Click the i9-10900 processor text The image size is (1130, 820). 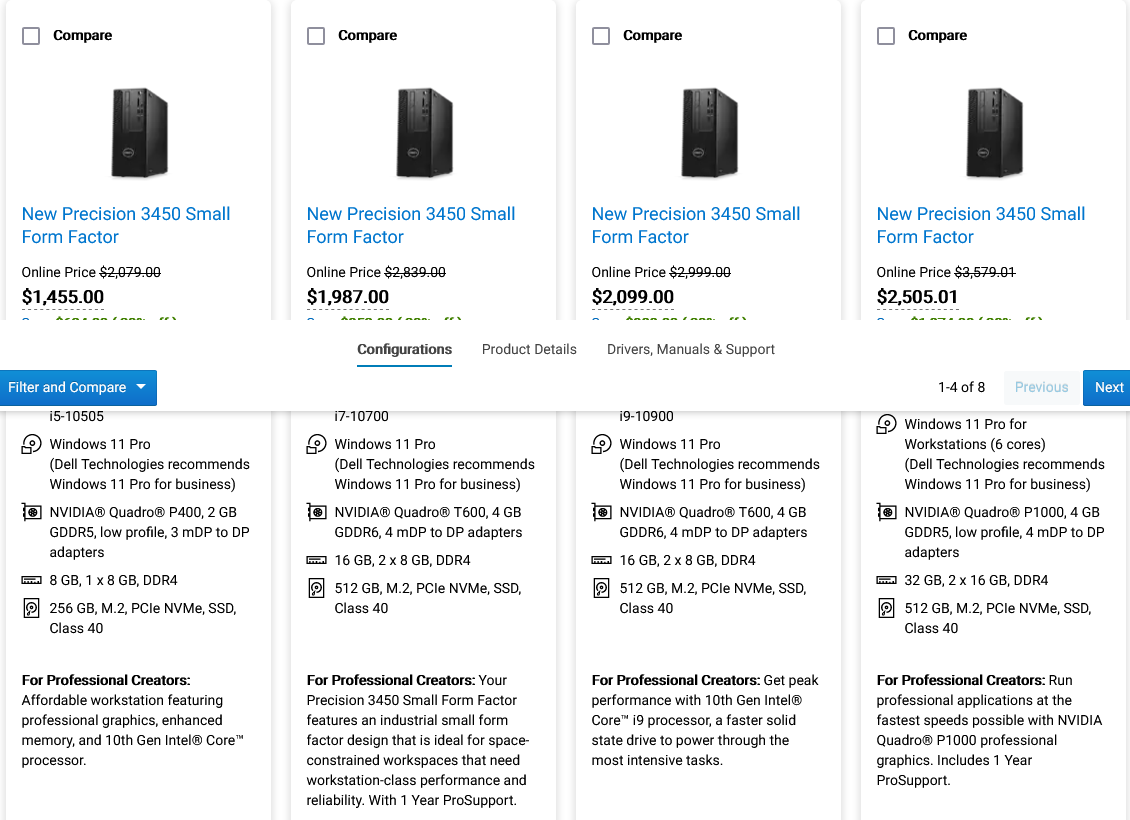coord(646,416)
